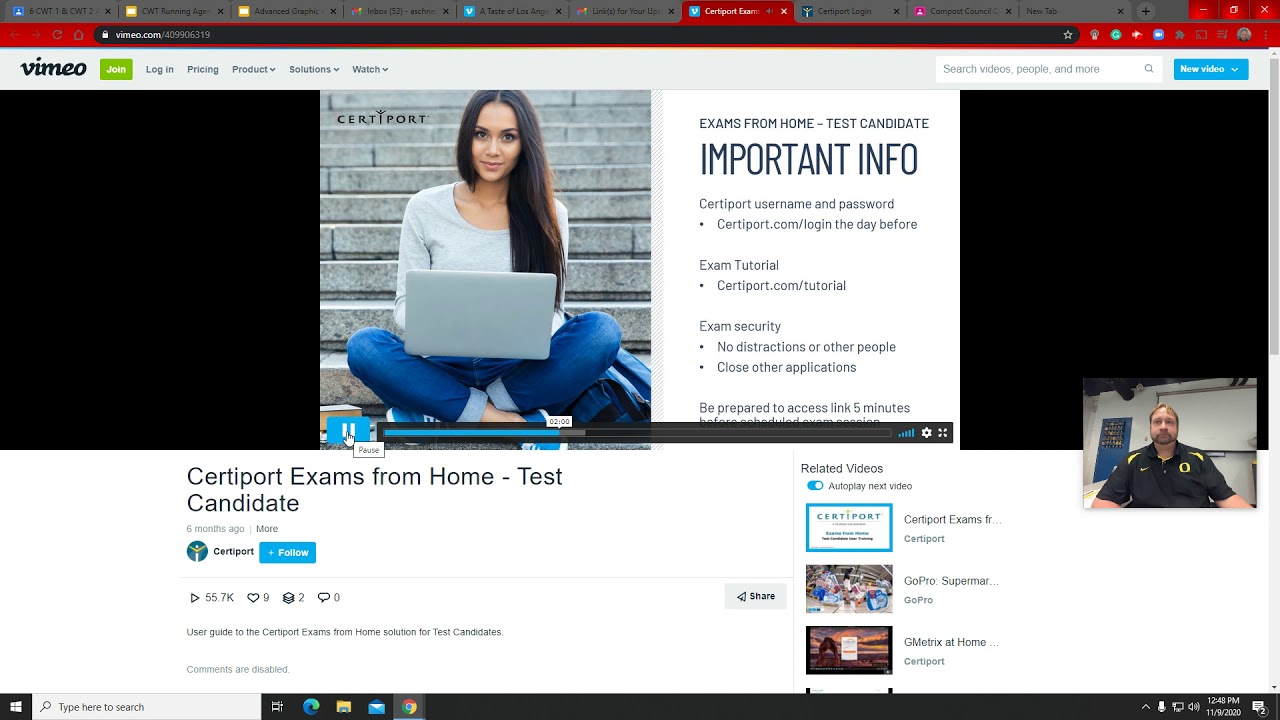Open Windows Start menu

16,707
